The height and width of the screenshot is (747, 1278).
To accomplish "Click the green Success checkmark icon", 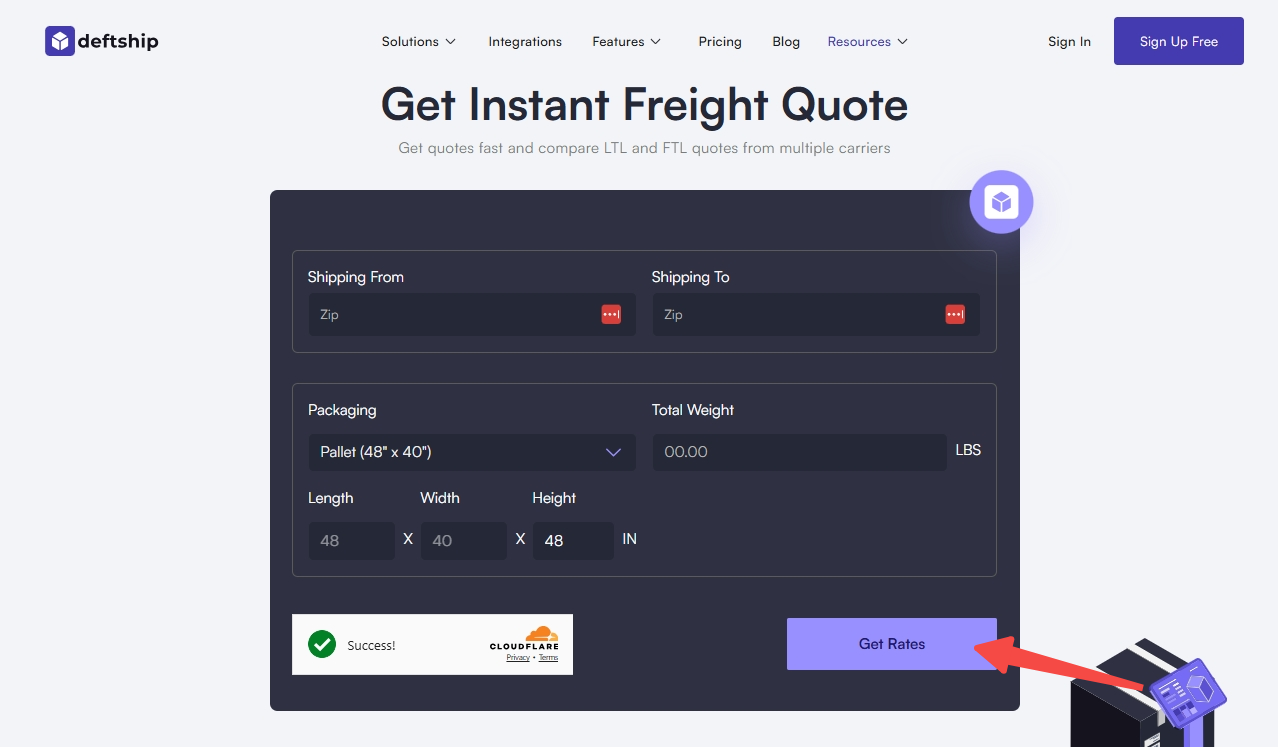I will coord(322,644).
